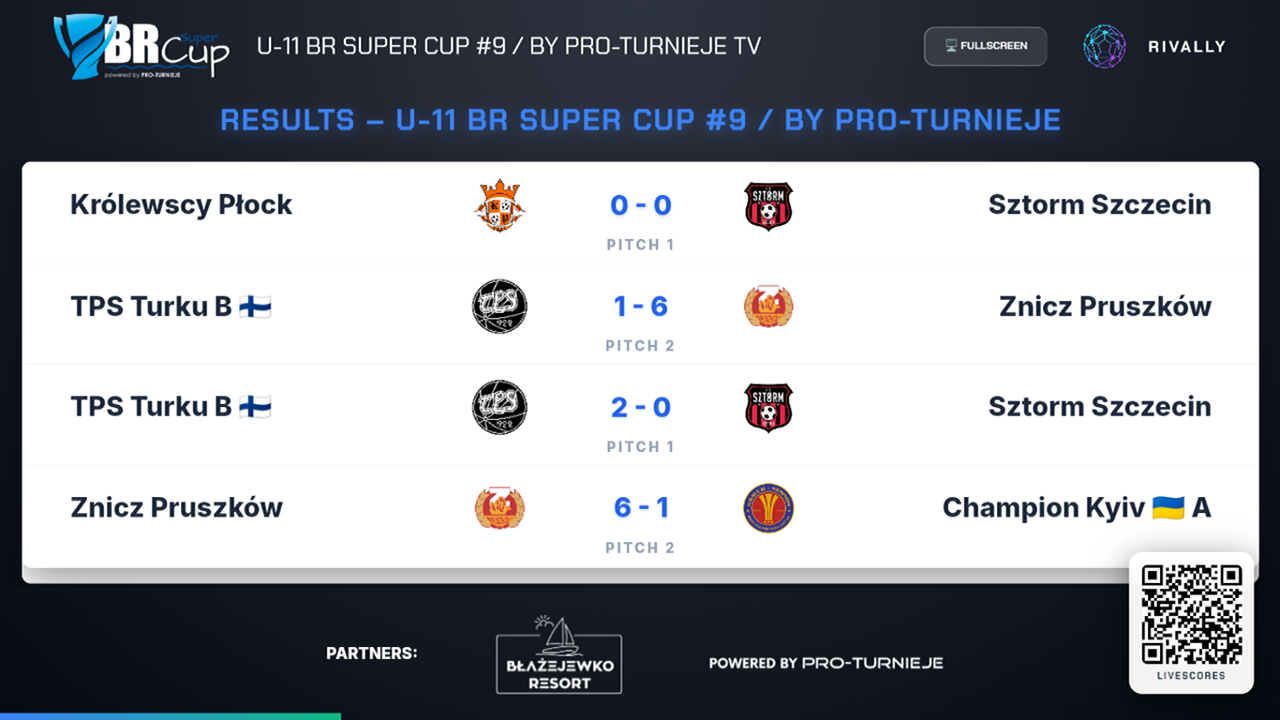This screenshot has width=1280, height=720.
Task: Select the 0 - 0 score result
Action: 641,206
